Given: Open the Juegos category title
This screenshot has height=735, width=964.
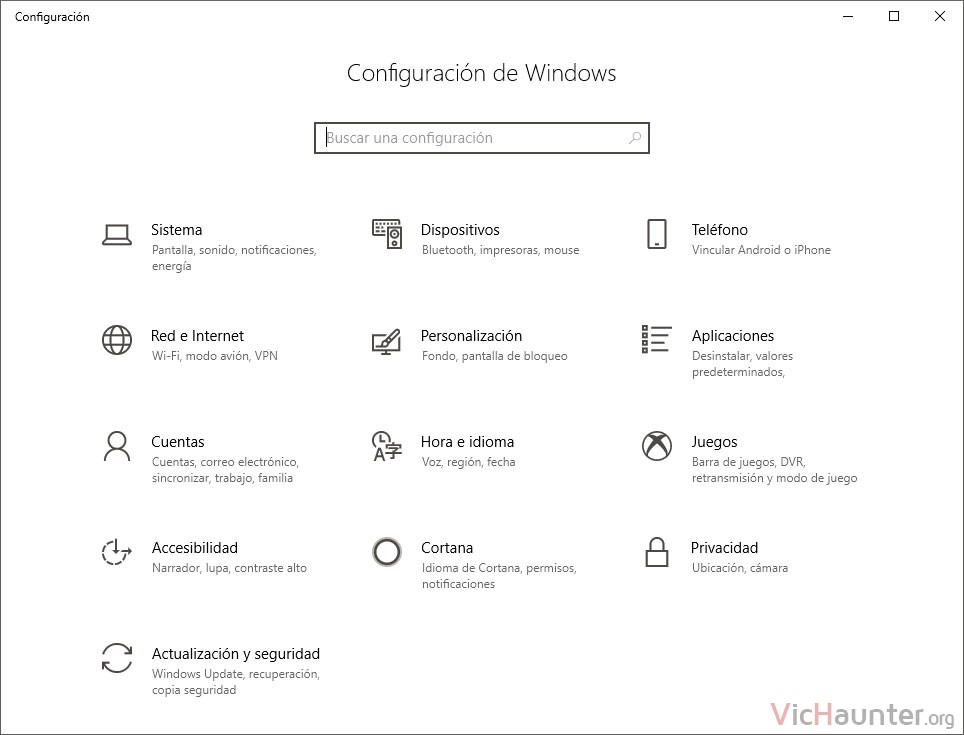Looking at the screenshot, I should click(x=714, y=442).
